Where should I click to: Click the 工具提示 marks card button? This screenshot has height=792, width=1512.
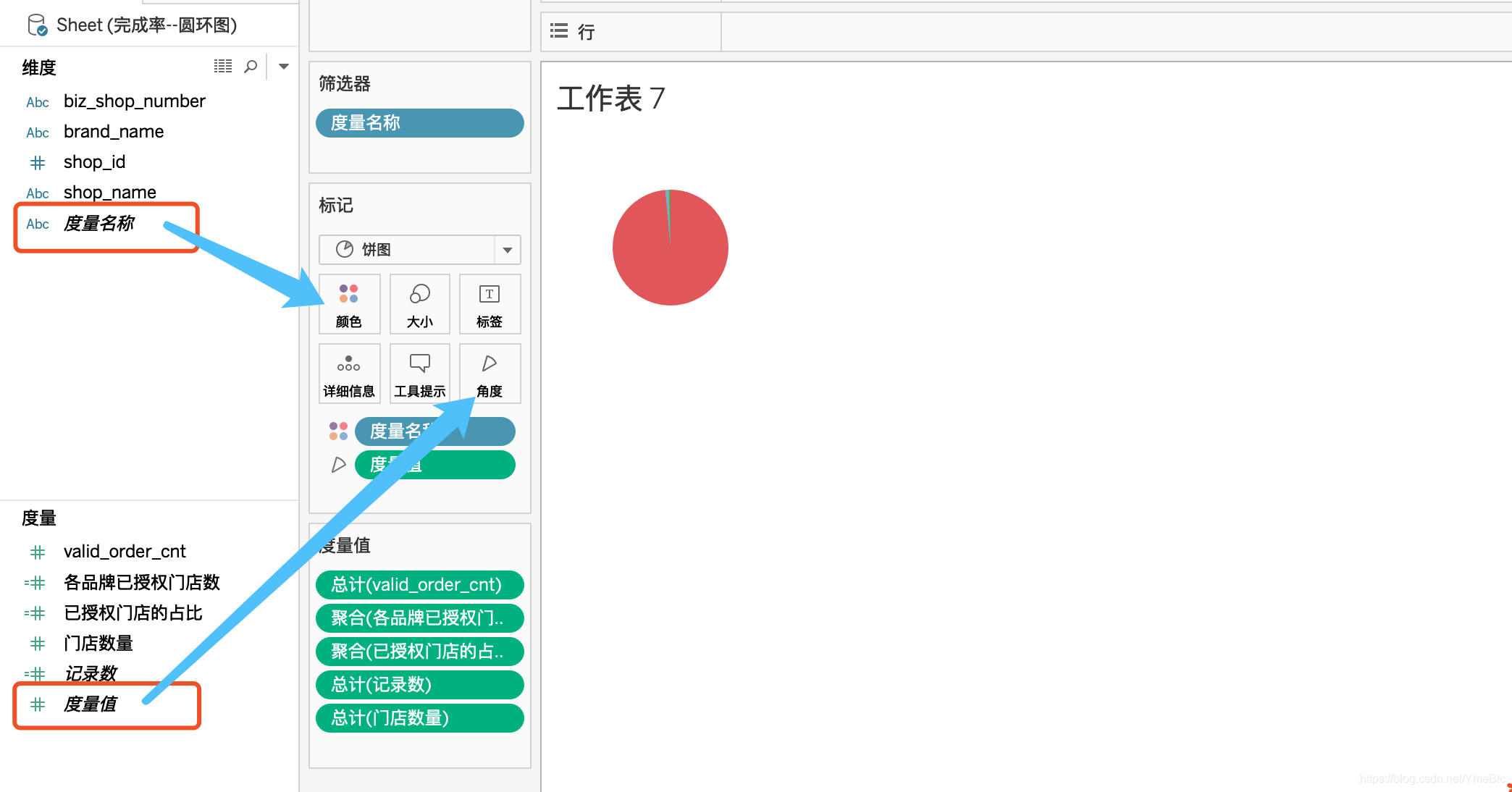pyautogui.click(x=420, y=374)
